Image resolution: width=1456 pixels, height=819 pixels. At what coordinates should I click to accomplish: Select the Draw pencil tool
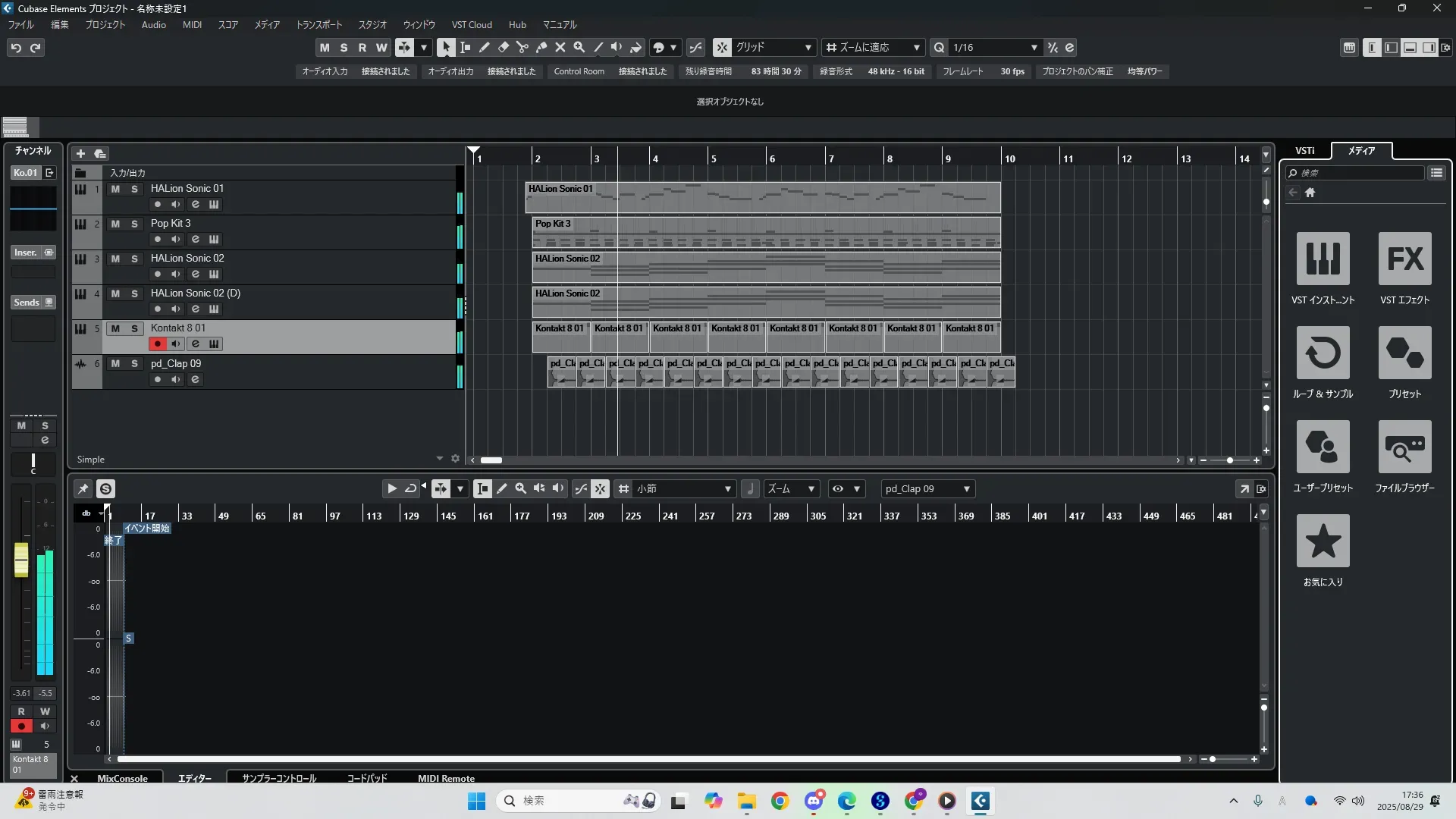tap(485, 48)
